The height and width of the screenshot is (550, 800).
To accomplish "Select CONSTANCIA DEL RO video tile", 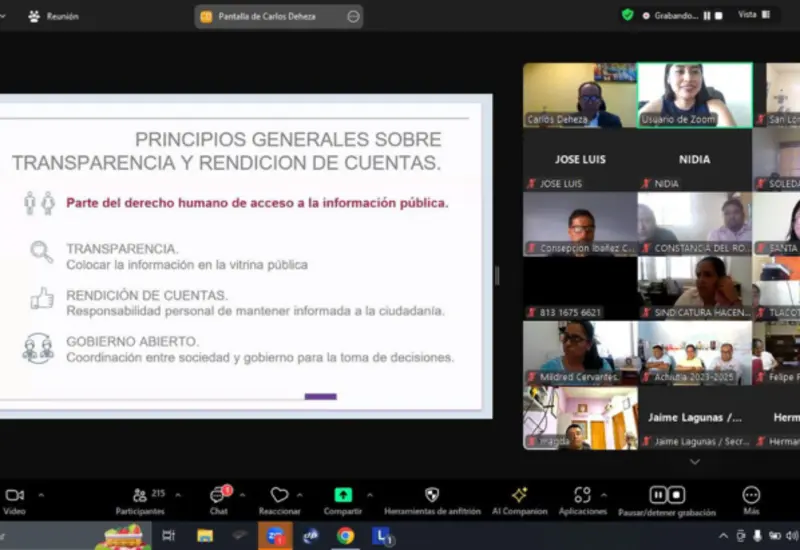I will (x=695, y=224).
